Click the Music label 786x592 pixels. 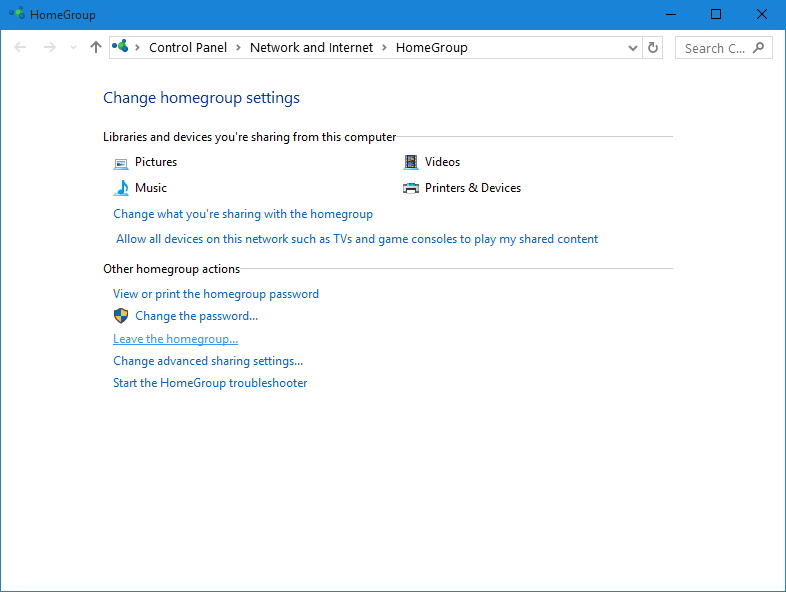(151, 188)
